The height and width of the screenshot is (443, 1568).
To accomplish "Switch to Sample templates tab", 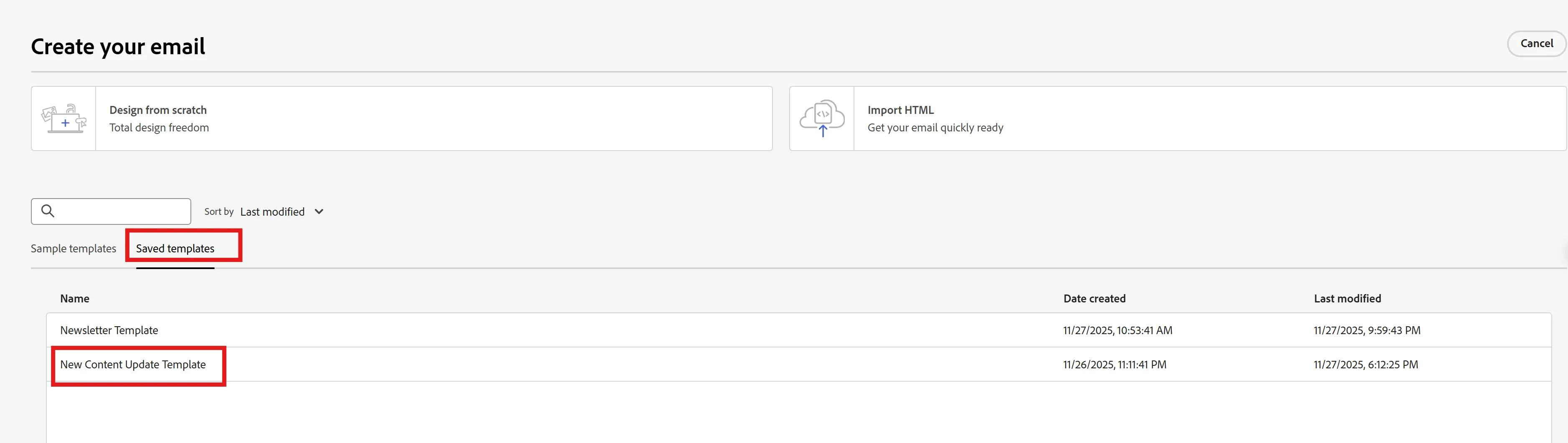I will tap(73, 249).
